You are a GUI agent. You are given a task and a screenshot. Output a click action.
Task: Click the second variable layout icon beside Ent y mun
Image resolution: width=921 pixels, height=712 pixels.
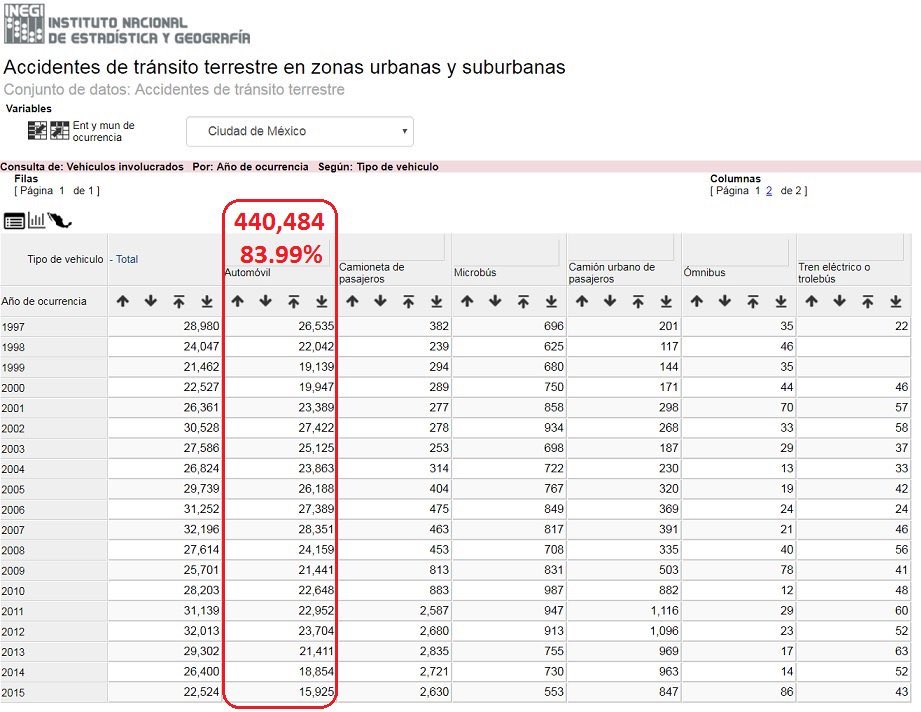(59, 130)
